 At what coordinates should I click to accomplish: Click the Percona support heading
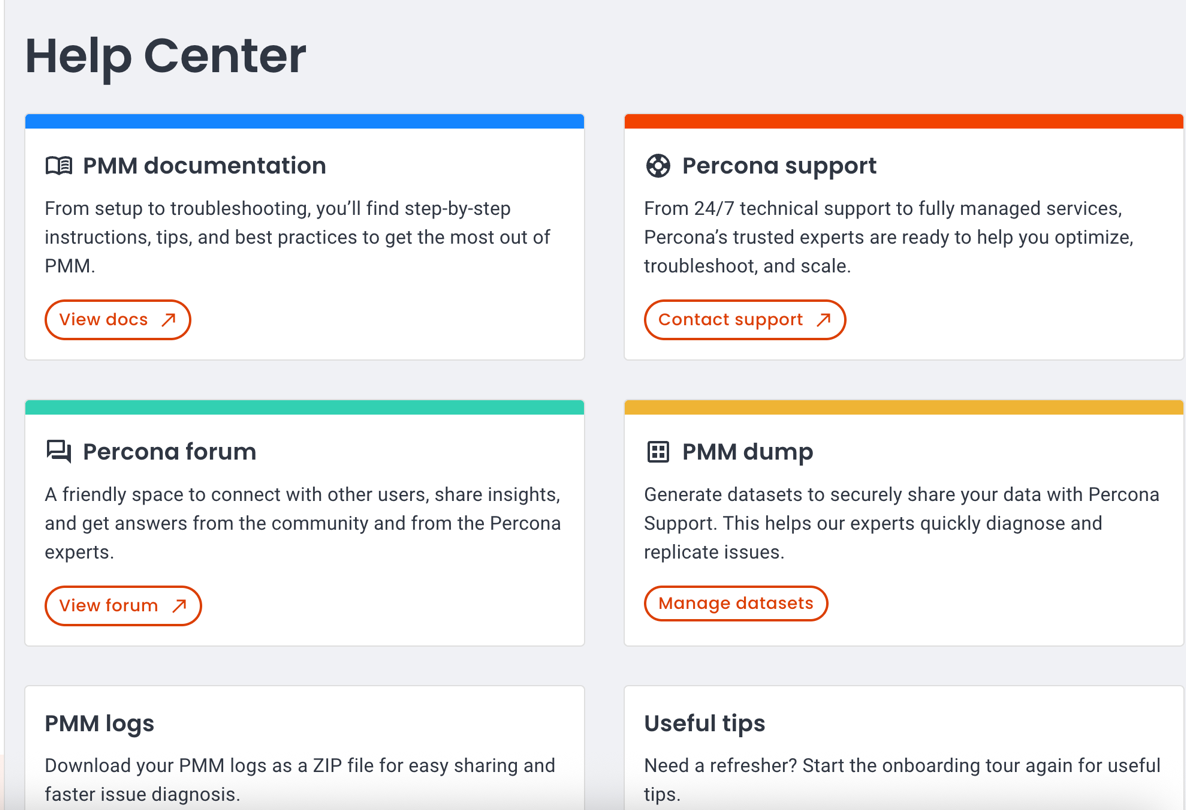click(x=779, y=165)
